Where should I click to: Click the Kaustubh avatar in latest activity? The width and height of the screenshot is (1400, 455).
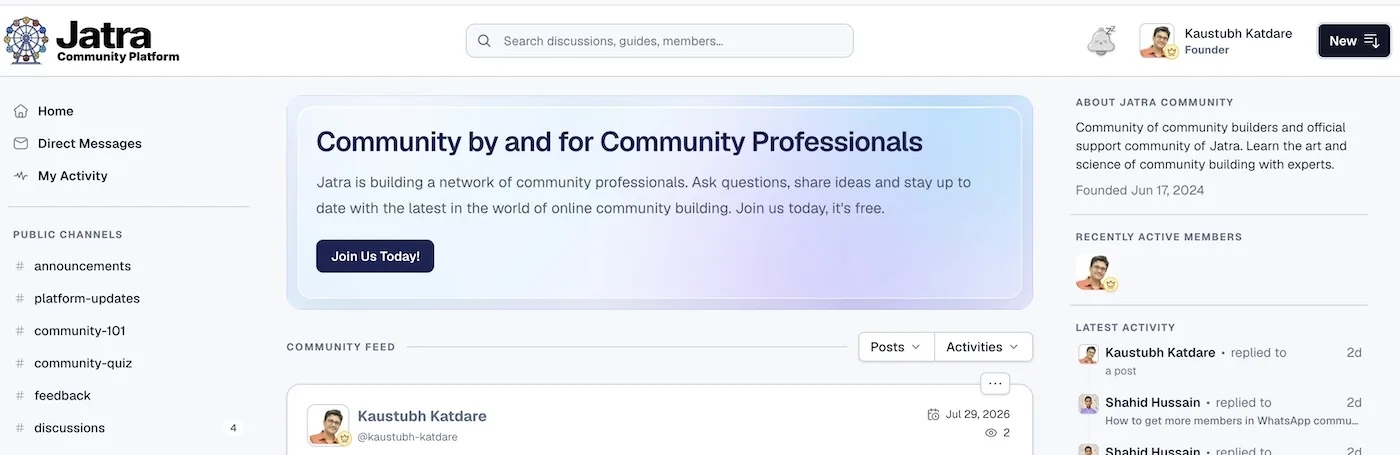tap(1088, 354)
